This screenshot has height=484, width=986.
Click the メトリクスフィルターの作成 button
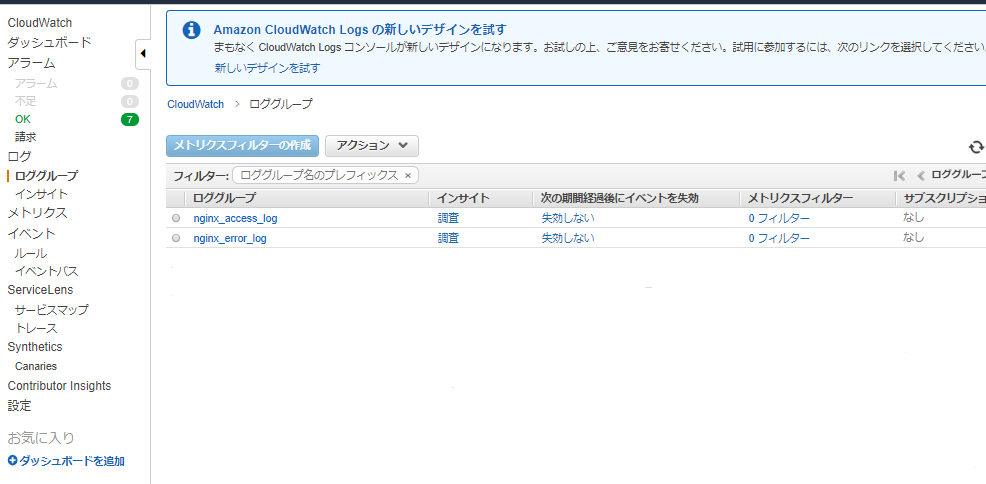[242, 146]
